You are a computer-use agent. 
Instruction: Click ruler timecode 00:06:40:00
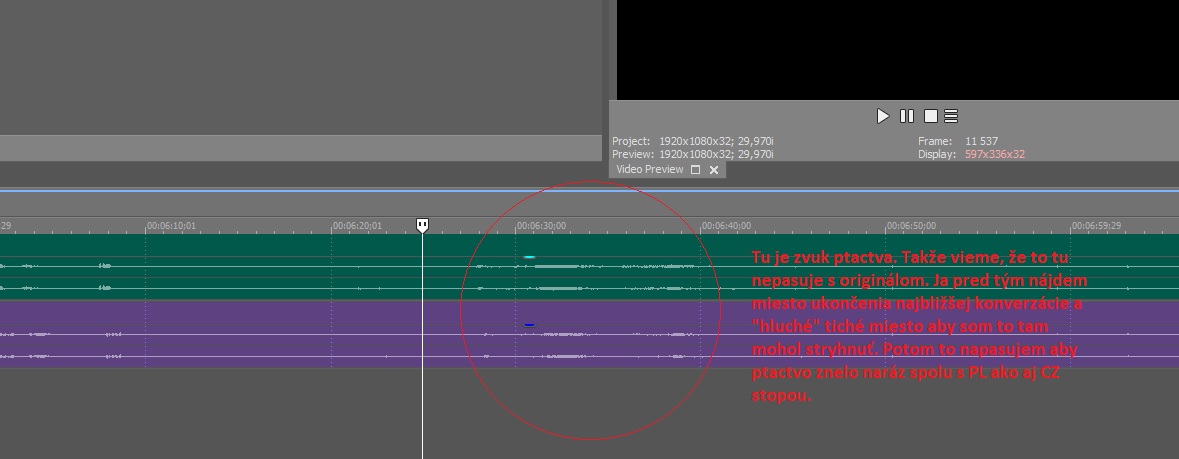[x=726, y=226]
